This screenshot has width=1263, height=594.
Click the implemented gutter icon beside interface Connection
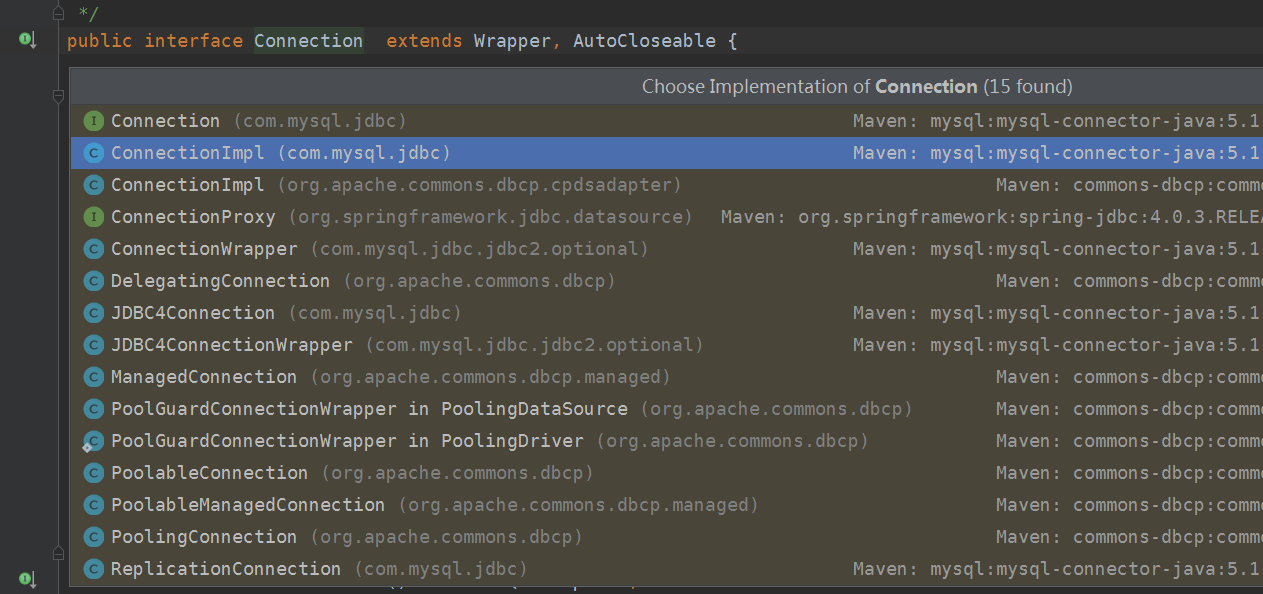click(x=27, y=40)
